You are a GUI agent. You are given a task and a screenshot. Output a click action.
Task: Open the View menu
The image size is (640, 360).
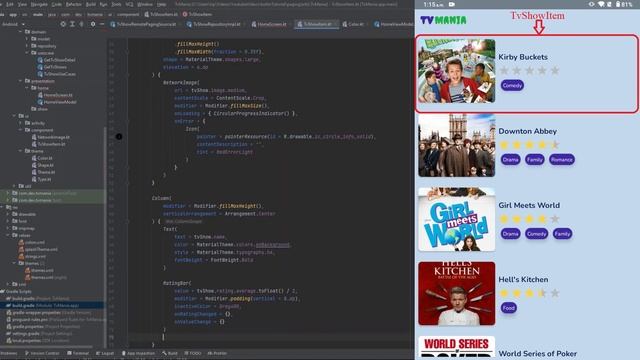(22, 4)
